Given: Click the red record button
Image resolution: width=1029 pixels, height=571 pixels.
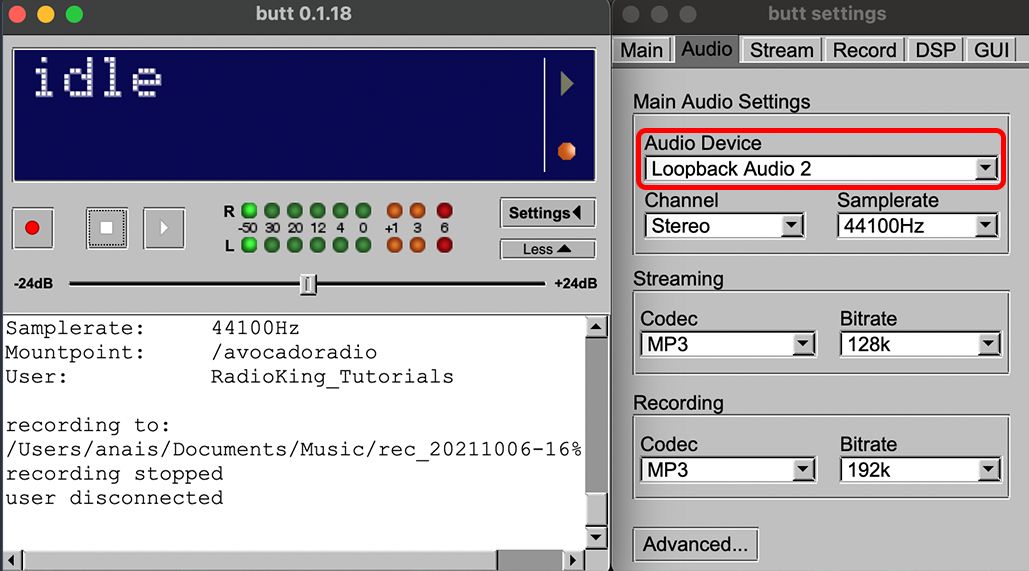Looking at the screenshot, I should (x=32, y=228).
